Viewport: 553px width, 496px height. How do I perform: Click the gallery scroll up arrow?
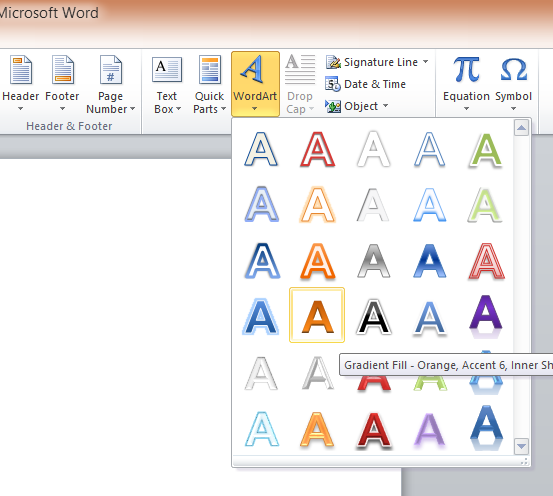click(x=521, y=128)
